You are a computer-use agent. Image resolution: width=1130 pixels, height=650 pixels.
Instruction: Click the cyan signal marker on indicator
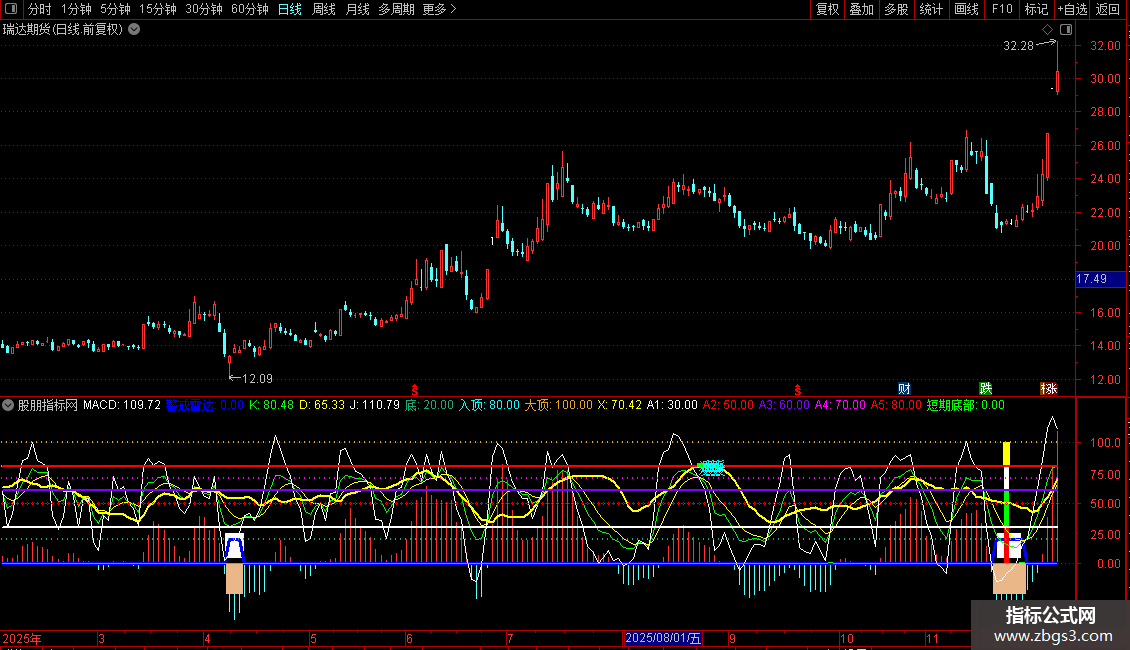pos(711,467)
